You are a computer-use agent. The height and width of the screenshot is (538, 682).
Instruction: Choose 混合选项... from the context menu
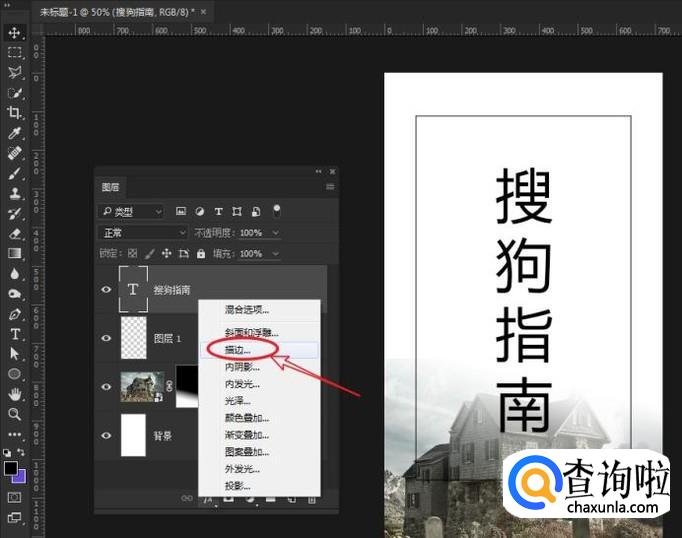pyautogui.click(x=246, y=310)
